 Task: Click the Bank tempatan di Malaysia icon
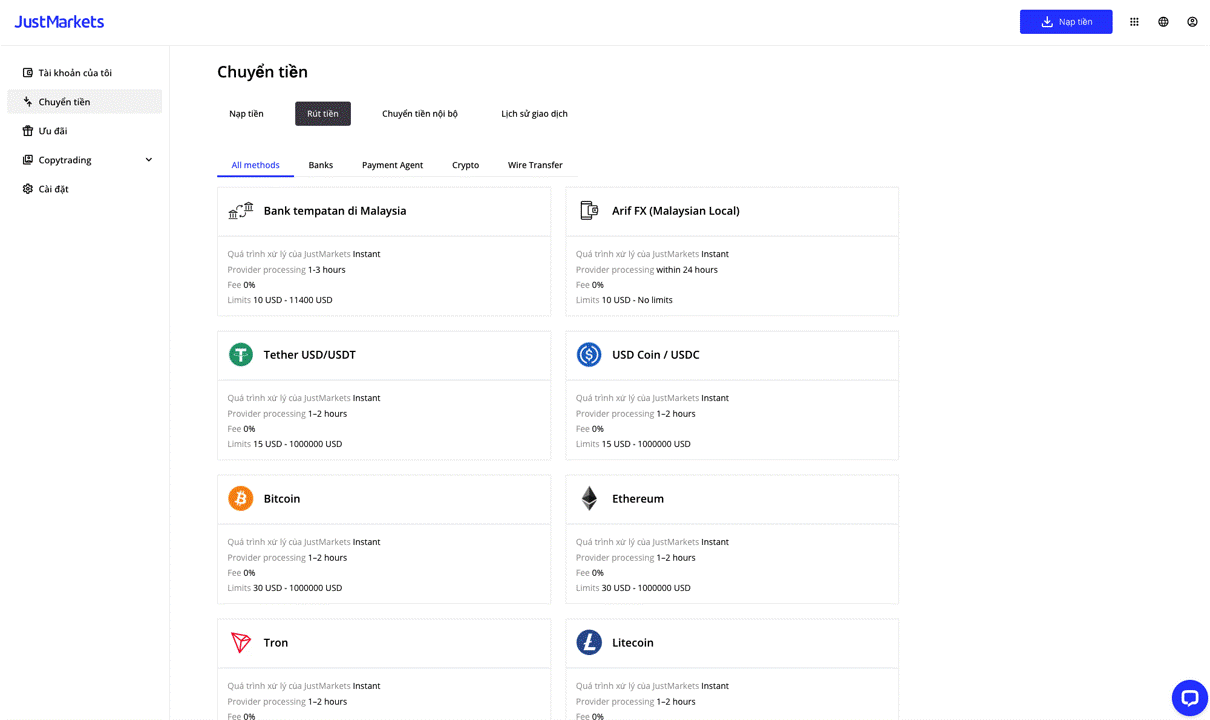click(241, 211)
